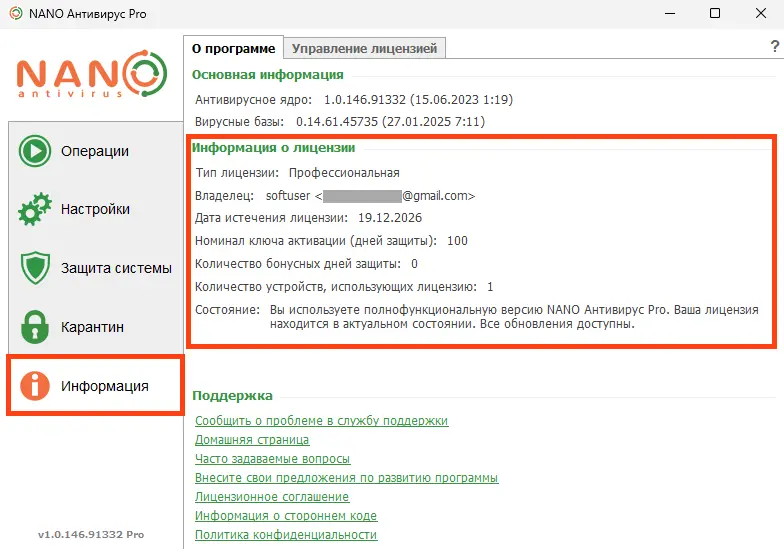Click the Поддержка heading

tap(232, 396)
